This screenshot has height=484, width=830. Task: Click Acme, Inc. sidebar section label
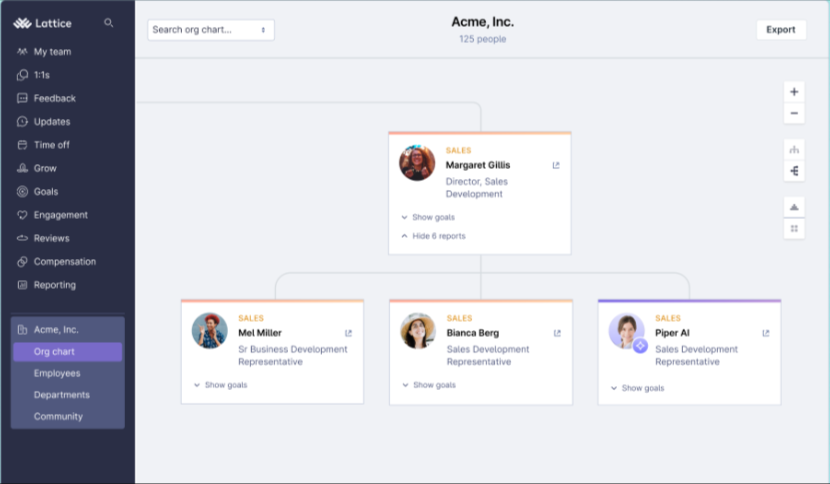(56, 329)
